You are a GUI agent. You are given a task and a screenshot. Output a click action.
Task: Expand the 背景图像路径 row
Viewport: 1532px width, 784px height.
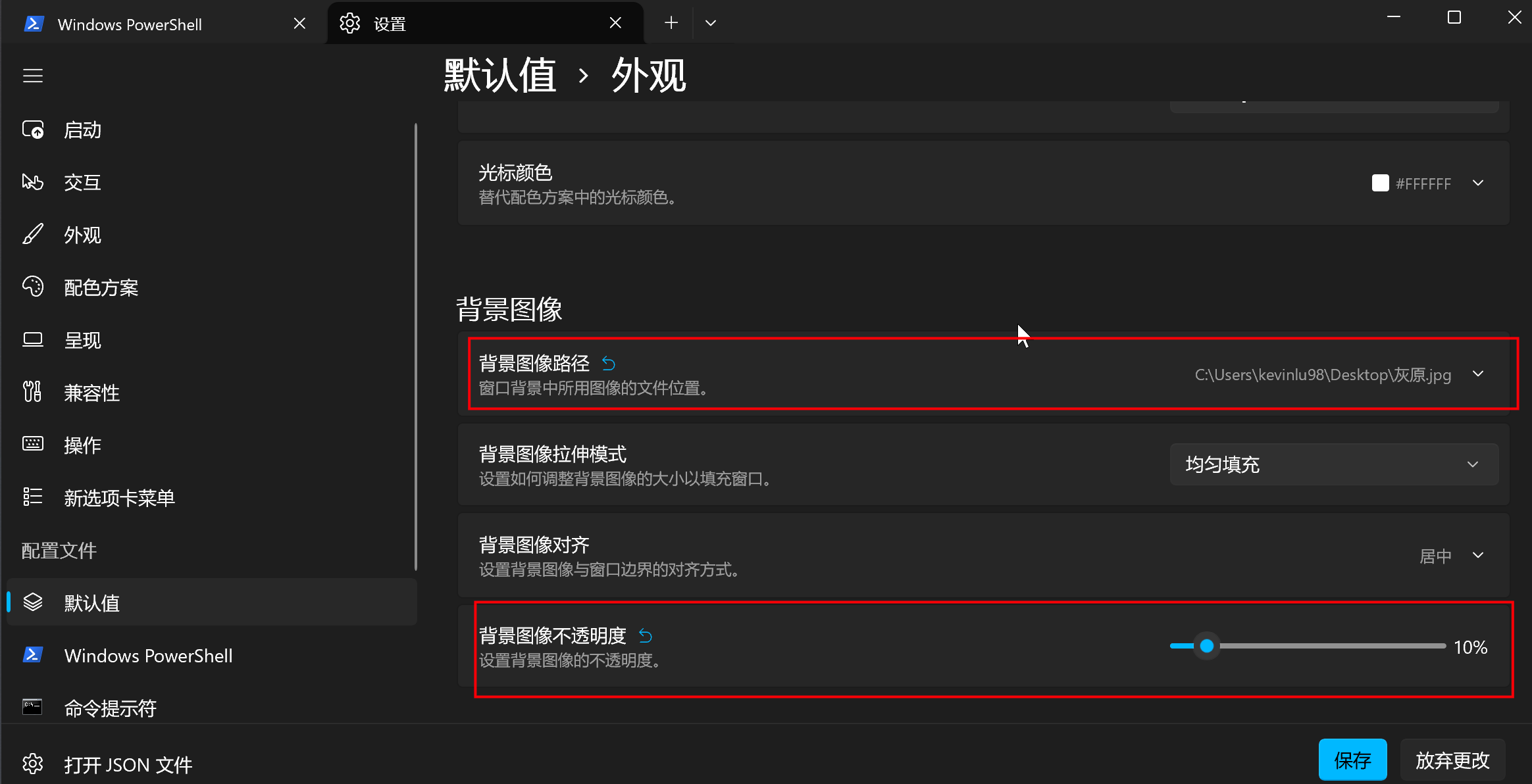coord(1477,374)
